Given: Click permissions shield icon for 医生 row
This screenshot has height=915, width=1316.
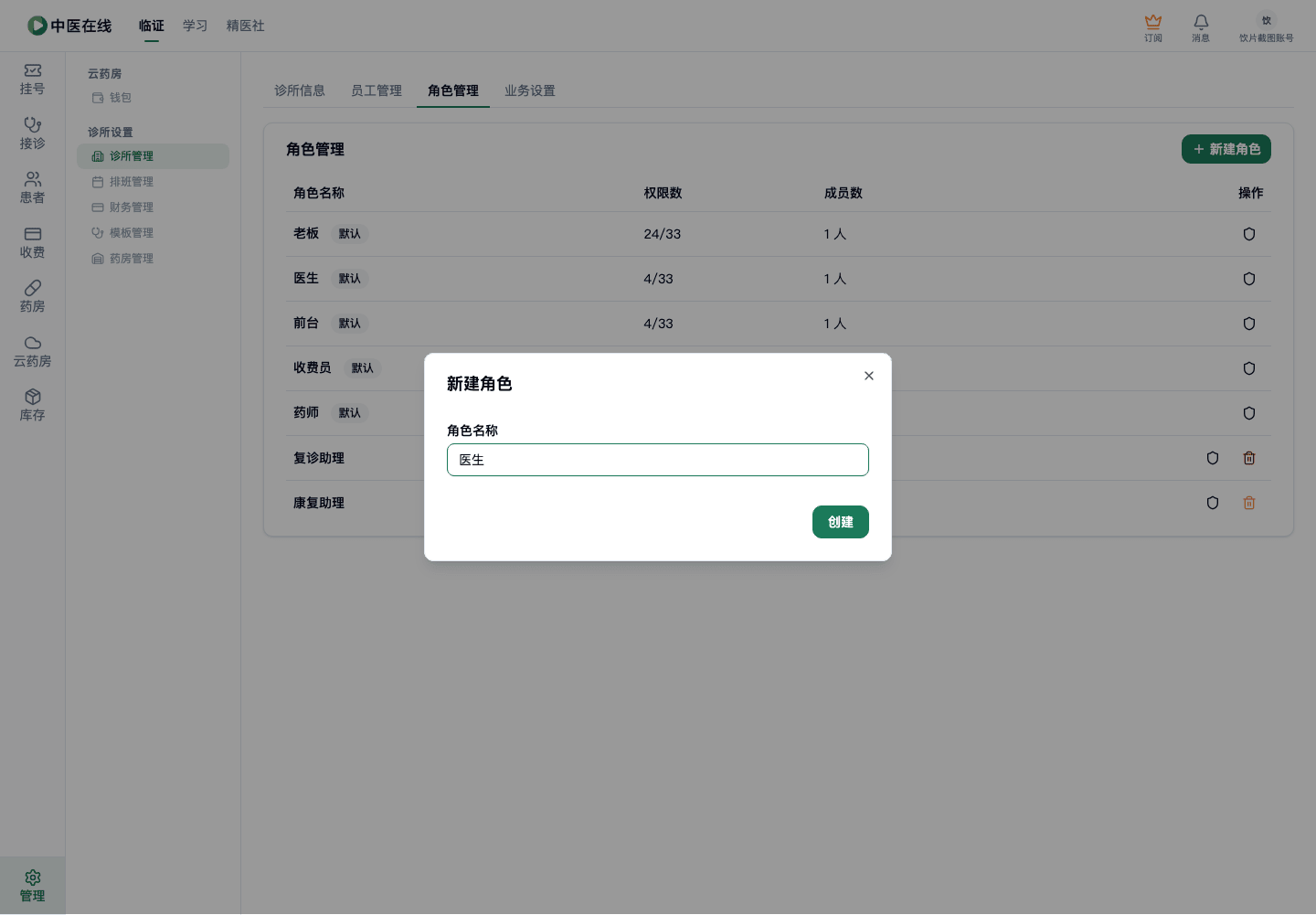Looking at the screenshot, I should pos(1249,279).
